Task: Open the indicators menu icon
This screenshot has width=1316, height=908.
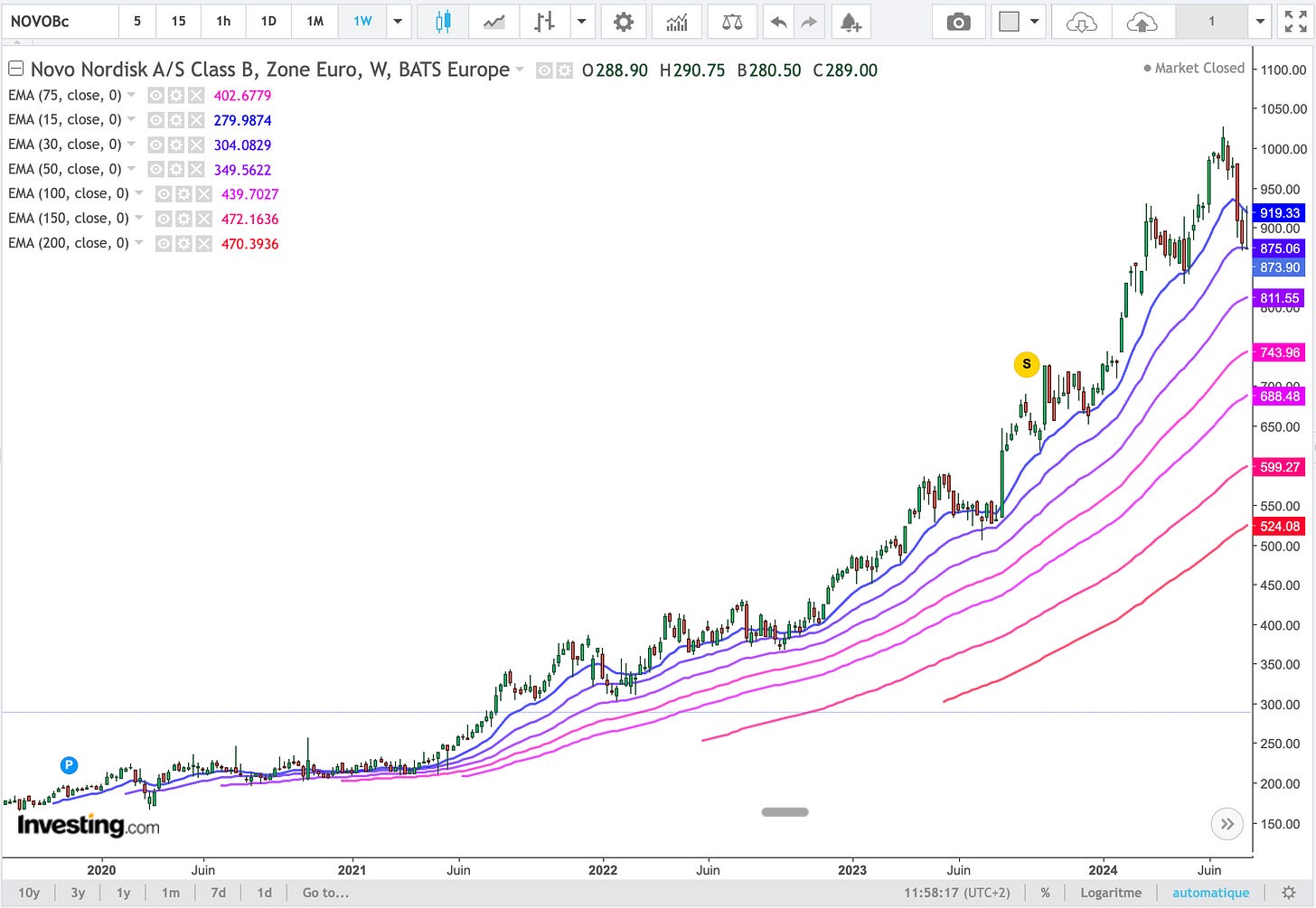Action: point(677,22)
